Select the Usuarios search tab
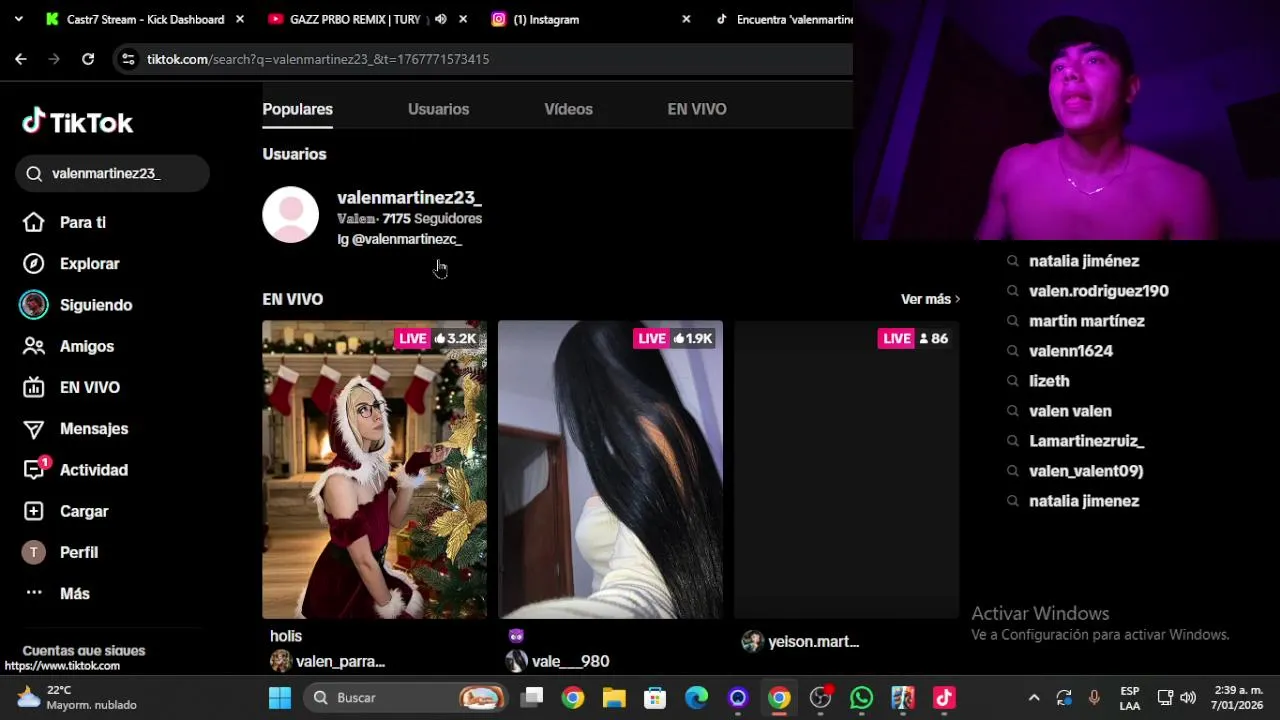 [438, 109]
